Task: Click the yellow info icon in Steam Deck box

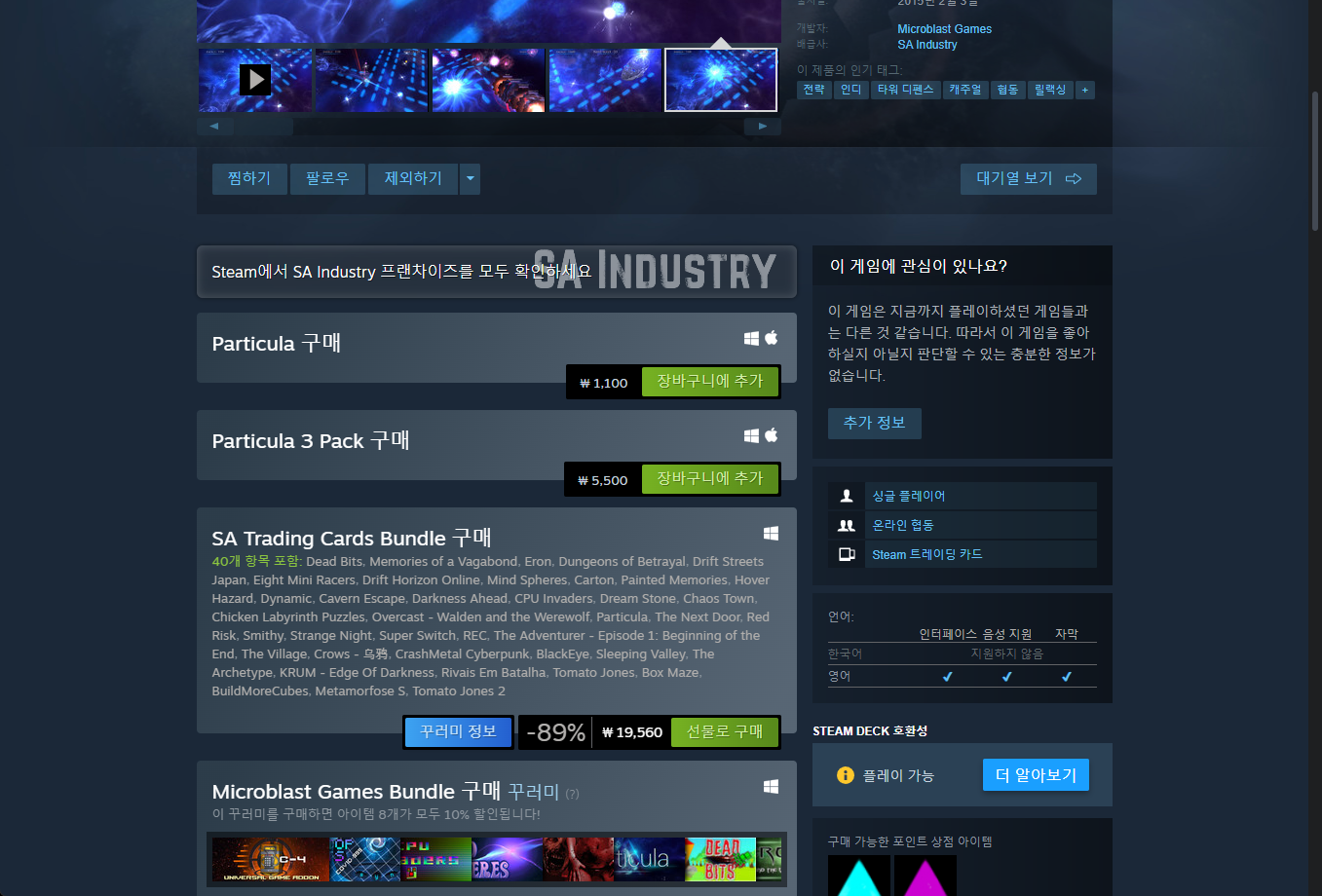Action: (846, 775)
